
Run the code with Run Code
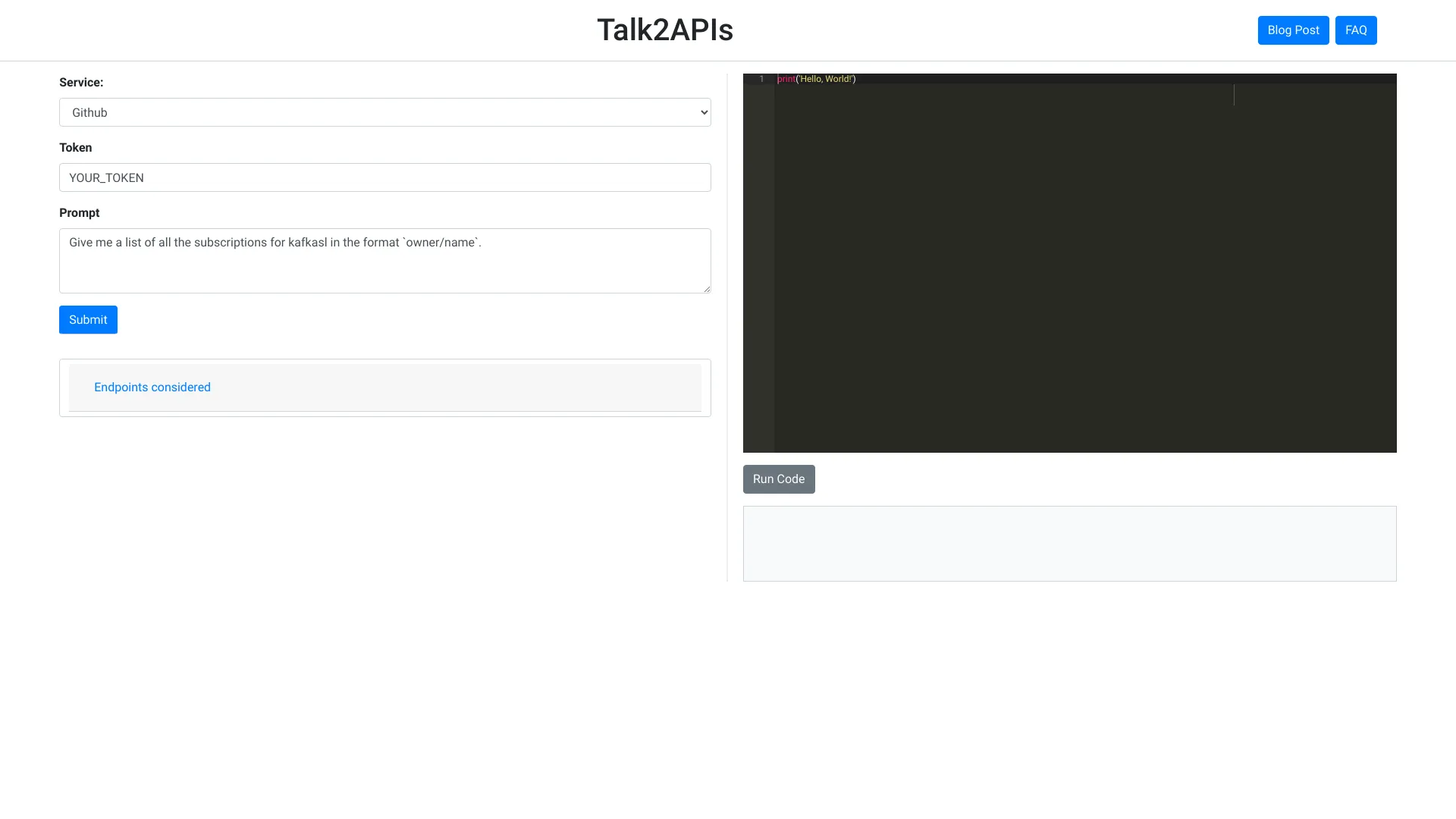tap(779, 479)
